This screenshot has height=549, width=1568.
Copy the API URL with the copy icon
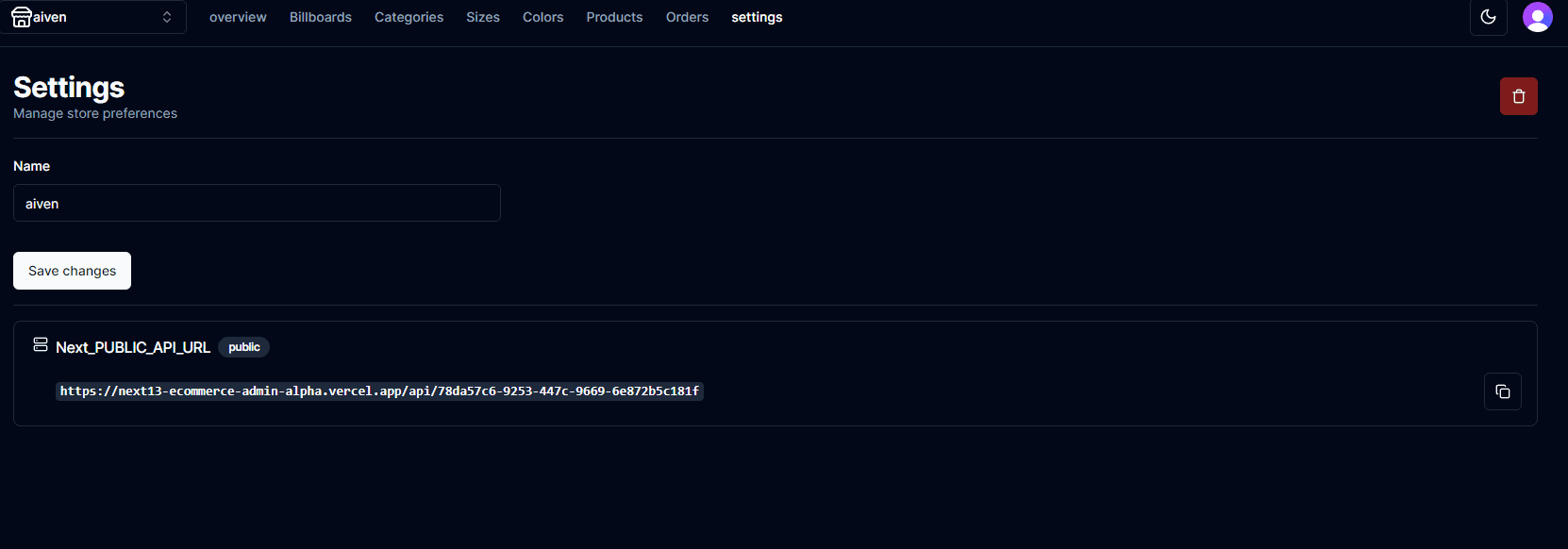click(1503, 391)
